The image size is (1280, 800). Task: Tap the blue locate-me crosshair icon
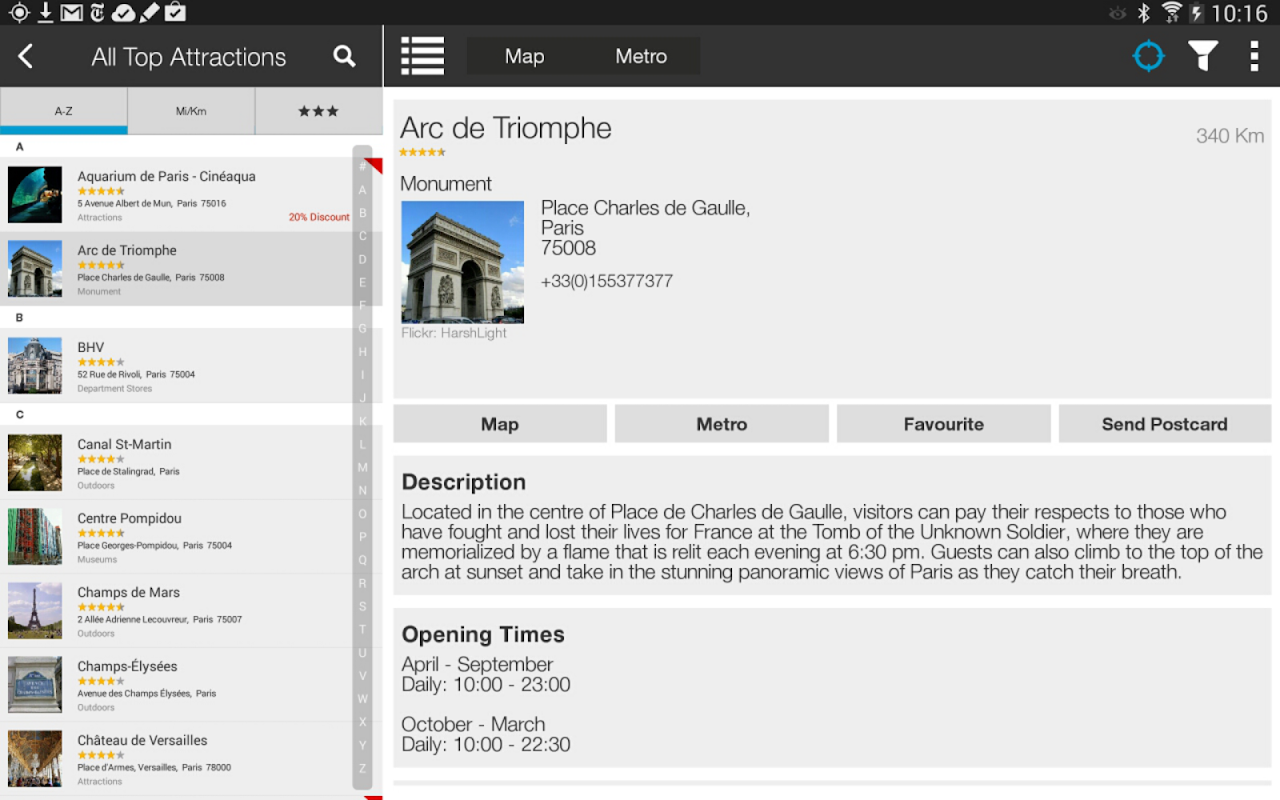click(1148, 56)
